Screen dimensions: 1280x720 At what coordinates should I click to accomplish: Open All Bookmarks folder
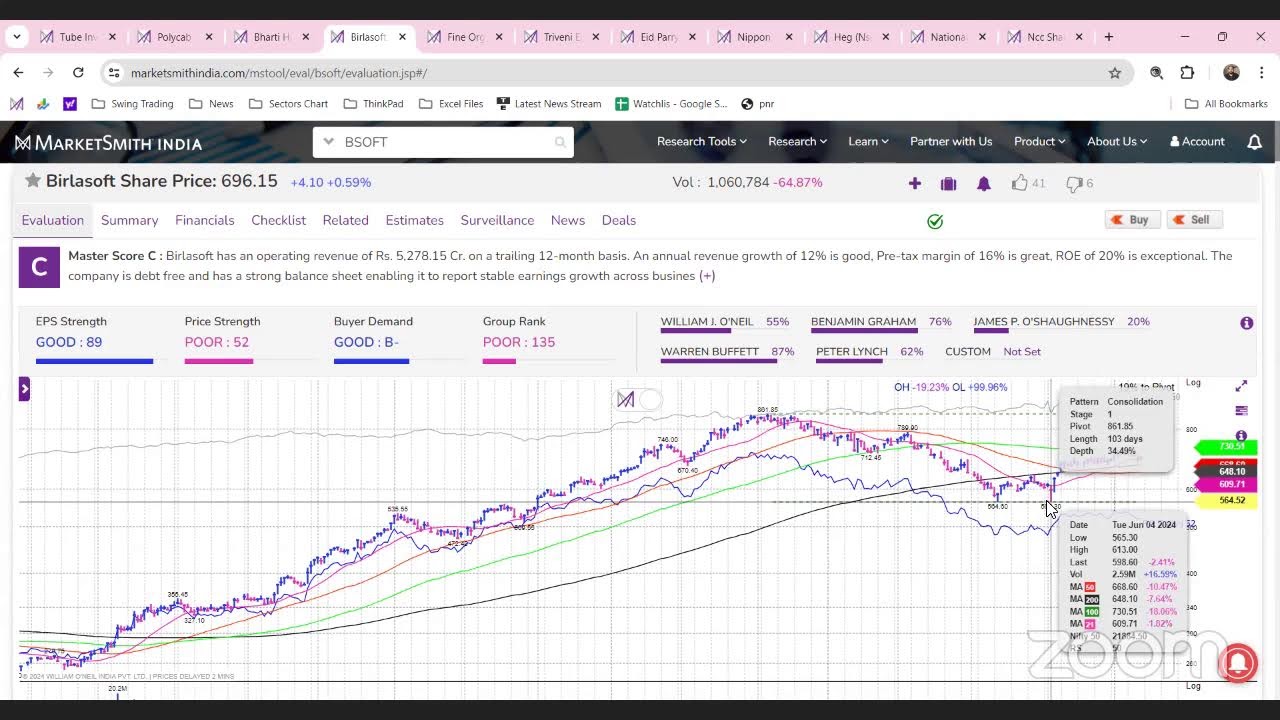point(1226,104)
